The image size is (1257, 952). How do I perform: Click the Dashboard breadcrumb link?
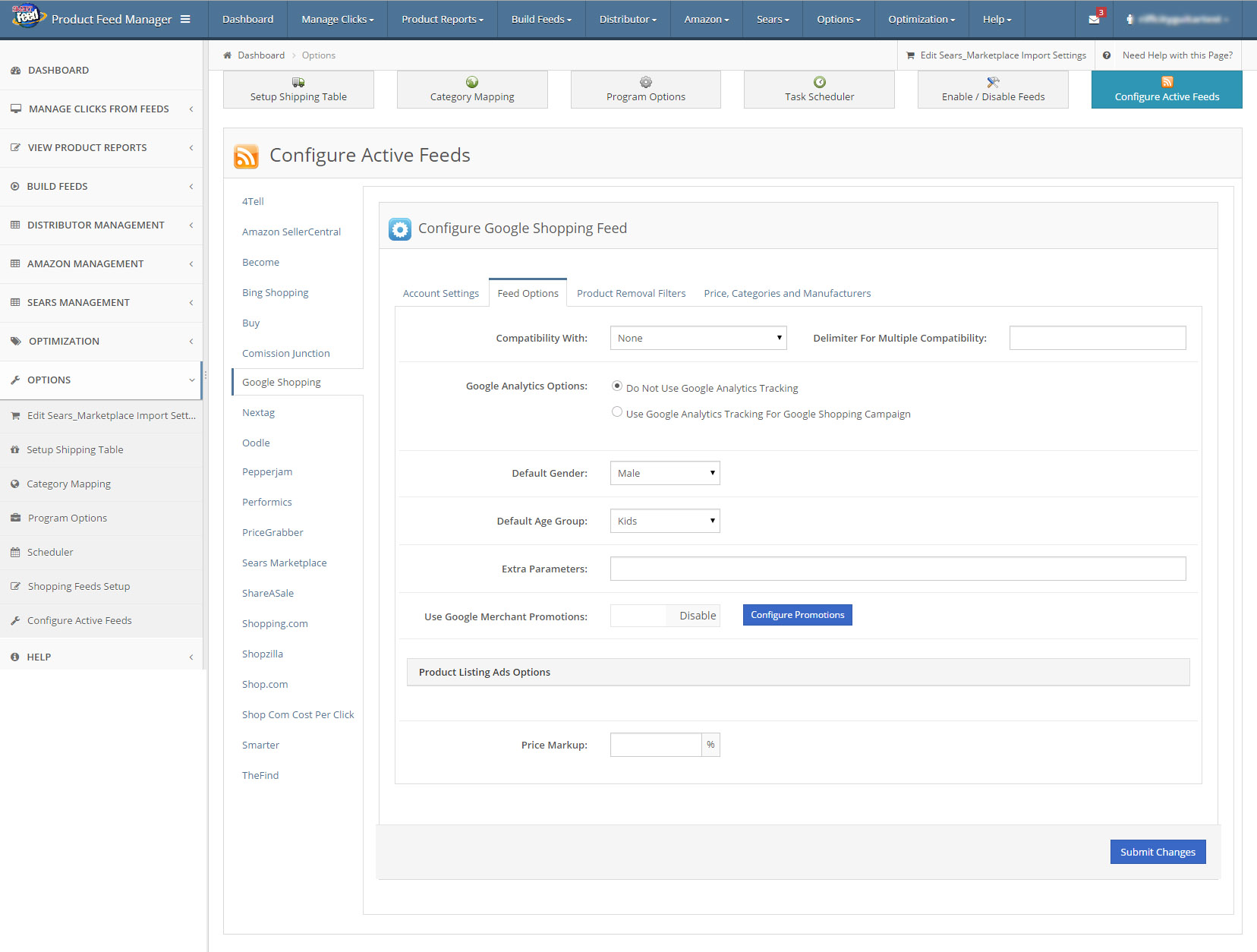pyautogui.click(x=261, y=55)
